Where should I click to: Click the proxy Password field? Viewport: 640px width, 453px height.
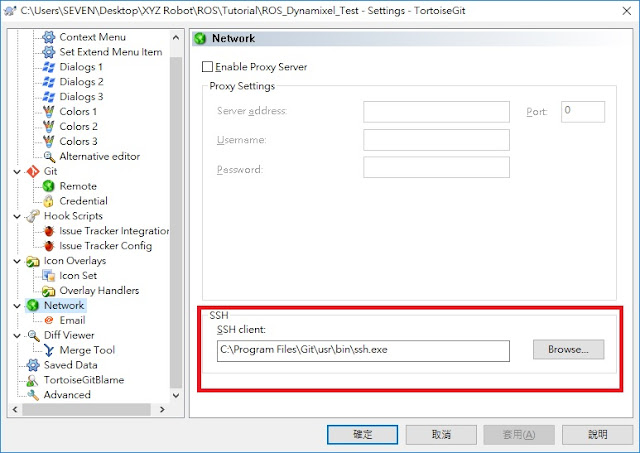coord(436,167)
